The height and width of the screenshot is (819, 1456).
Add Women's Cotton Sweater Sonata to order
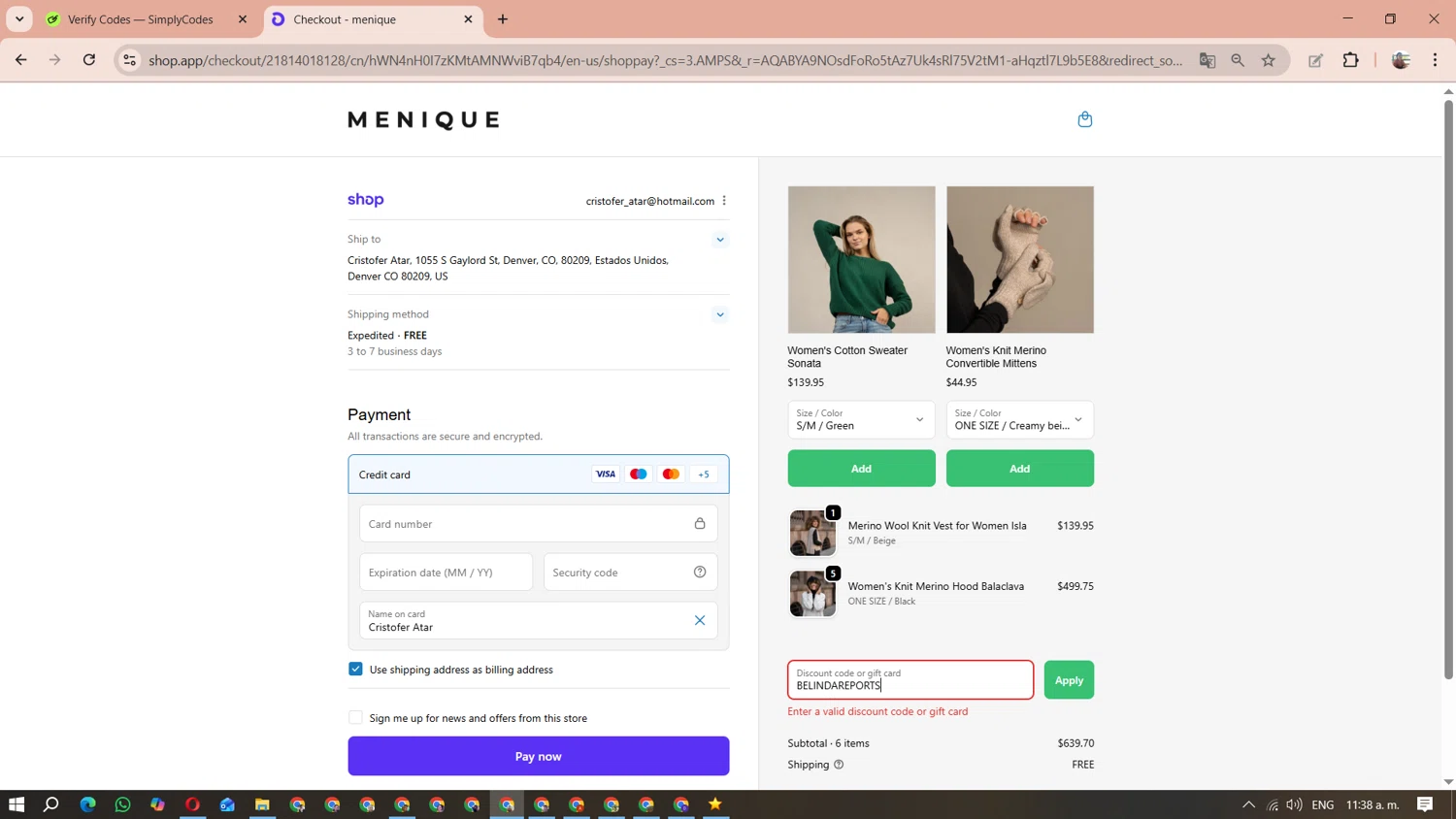point(861,469)
